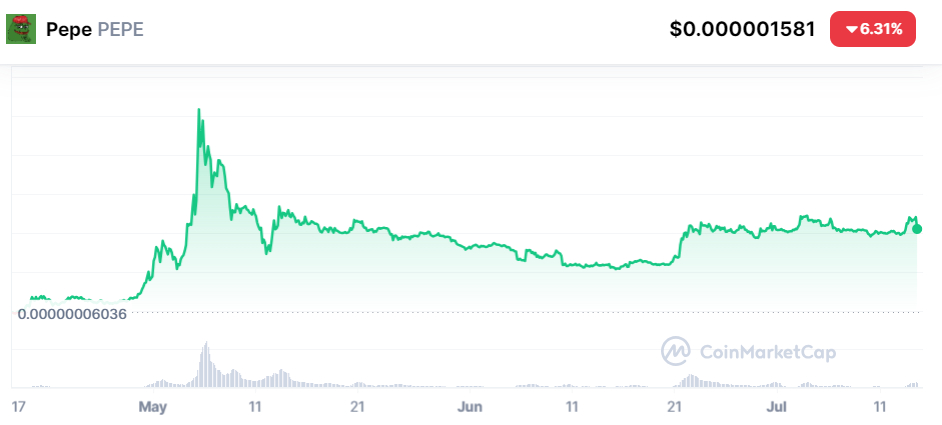Click the red 6.31% change badge

(873, 29)
